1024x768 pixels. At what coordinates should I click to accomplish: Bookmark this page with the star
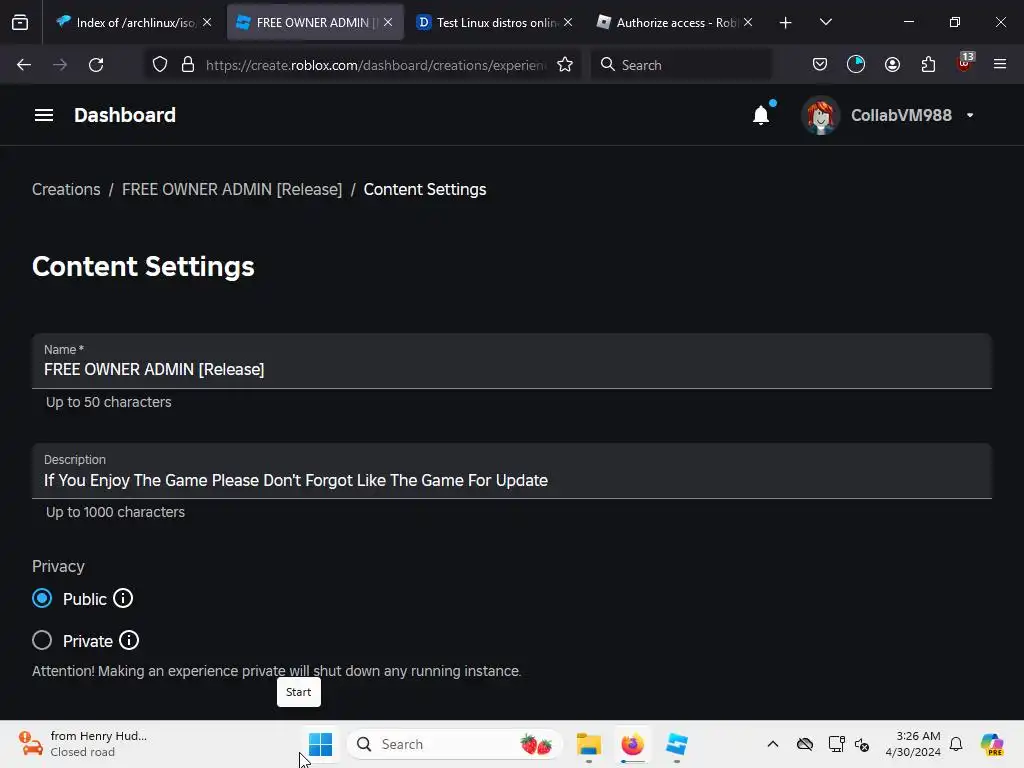[x=565, y=65]
